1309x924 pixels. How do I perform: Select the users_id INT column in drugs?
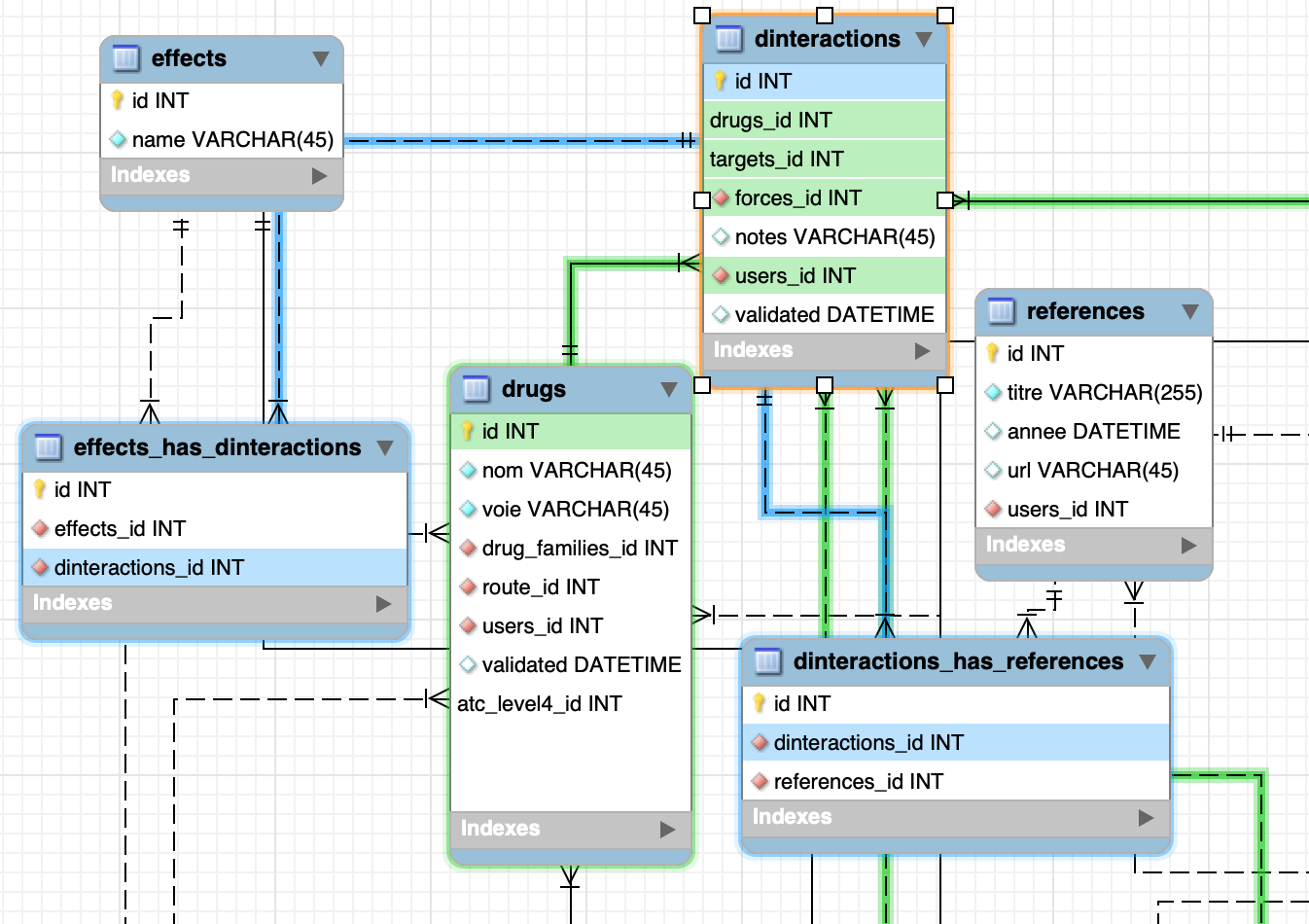(571, 625)
